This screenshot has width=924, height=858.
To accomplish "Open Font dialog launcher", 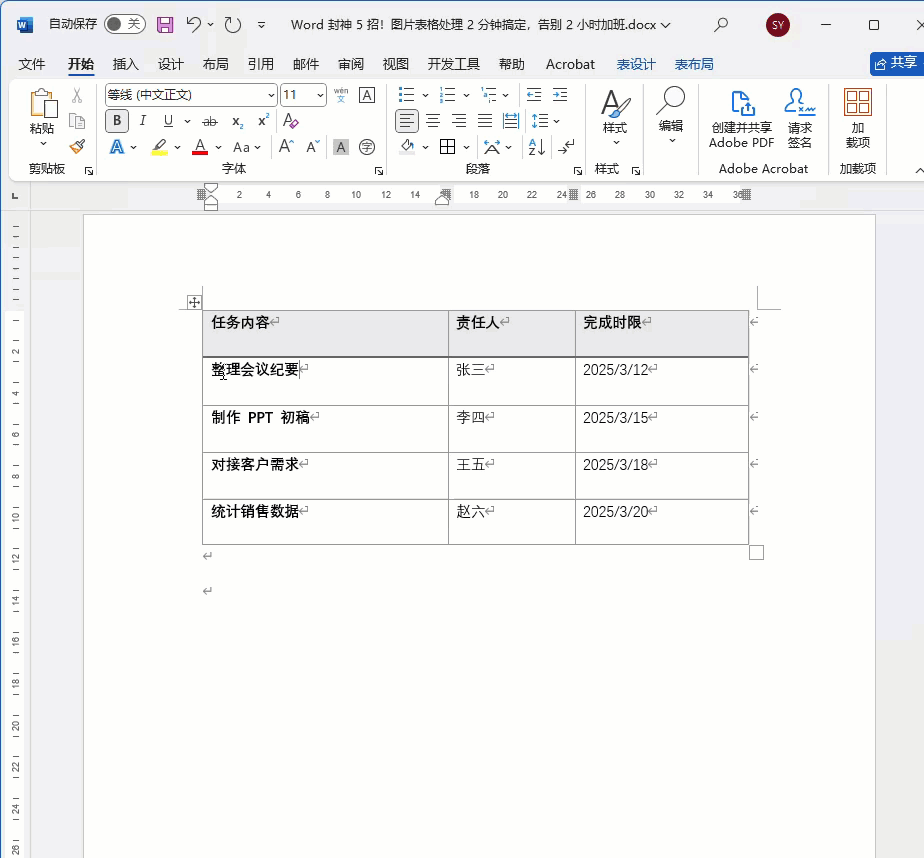I will 379,171.
